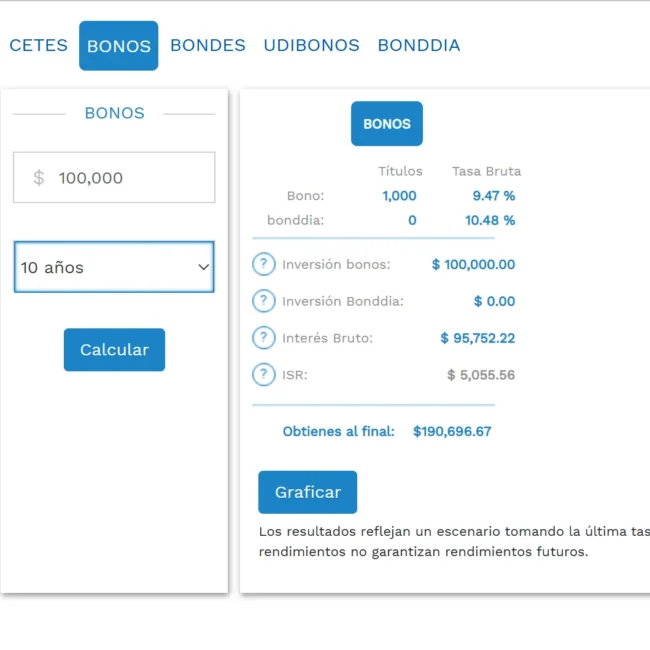
Task: Open help icon for Inversión bonos
Action: [x=263, y=265]
